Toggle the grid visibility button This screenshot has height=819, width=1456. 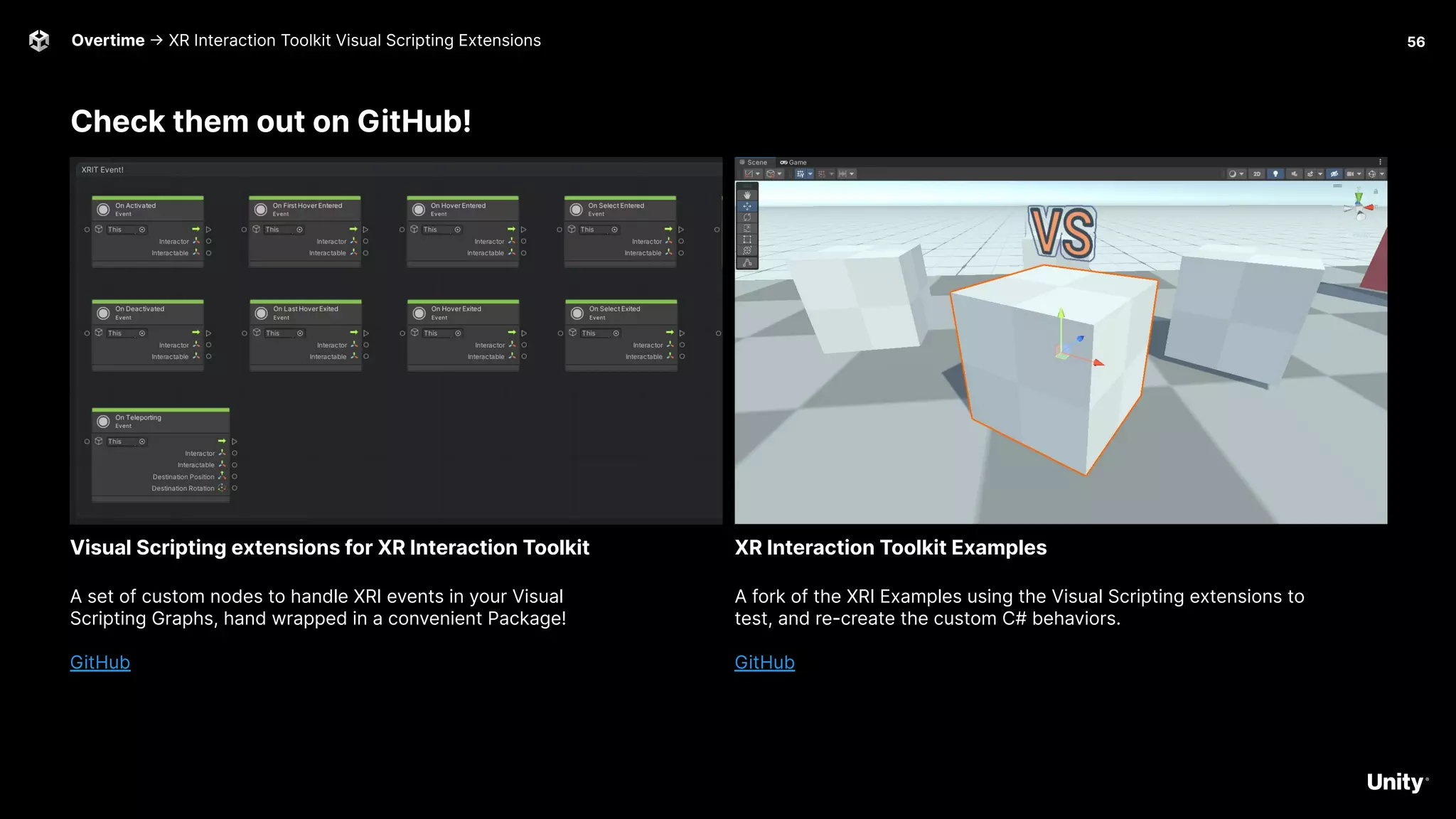801,173
